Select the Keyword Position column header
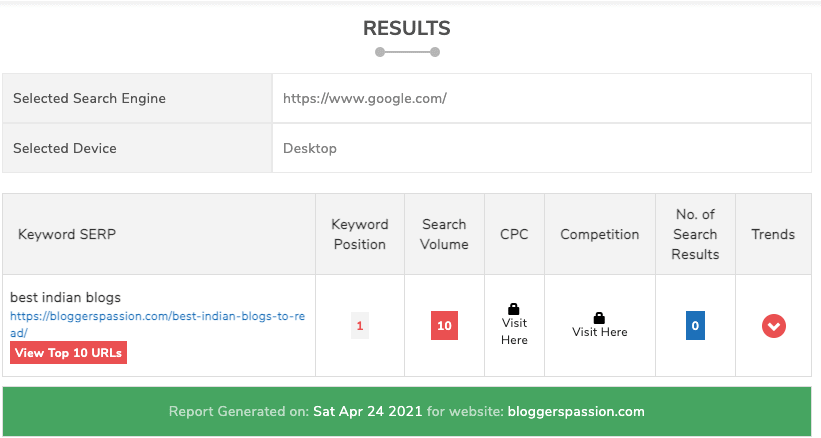The image size is (821, 438). pyautogui.click(x=360, y=234)
